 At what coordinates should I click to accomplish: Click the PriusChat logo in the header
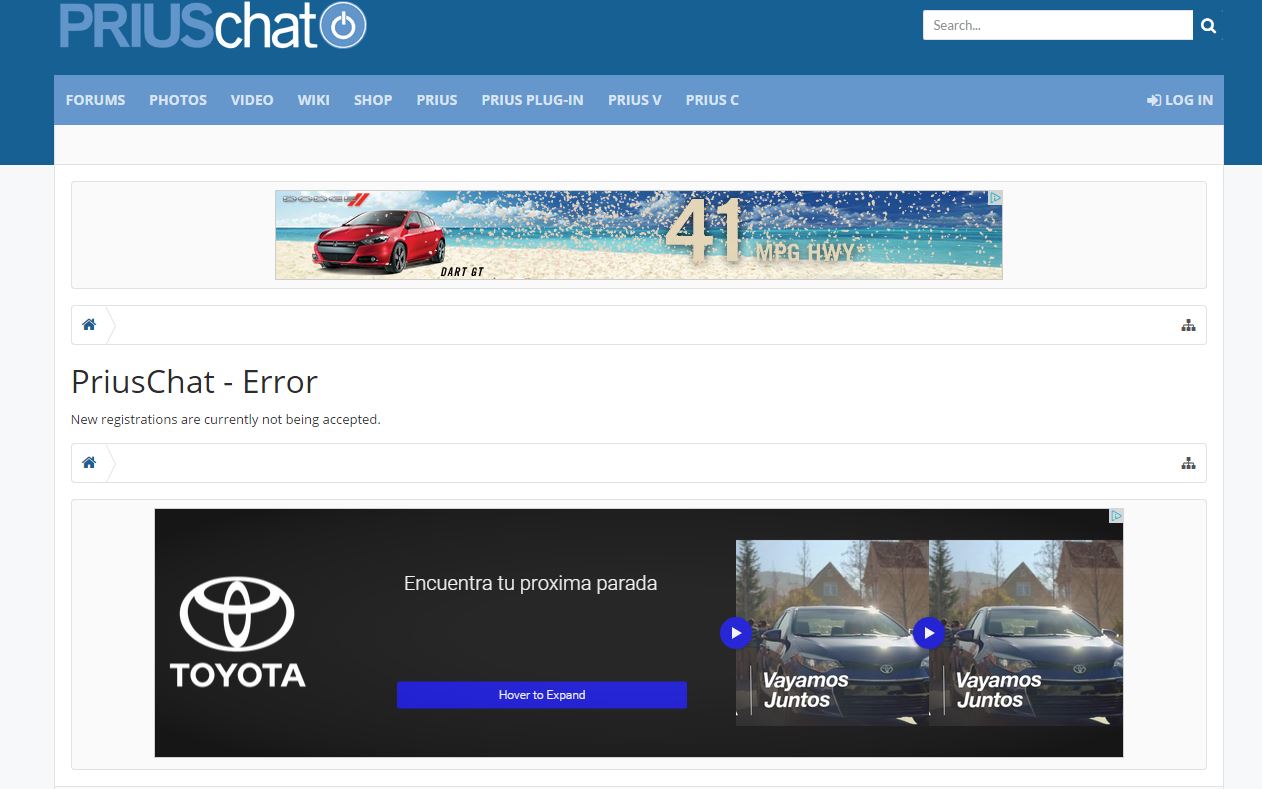pyautogui.click(x=213, y=25)
